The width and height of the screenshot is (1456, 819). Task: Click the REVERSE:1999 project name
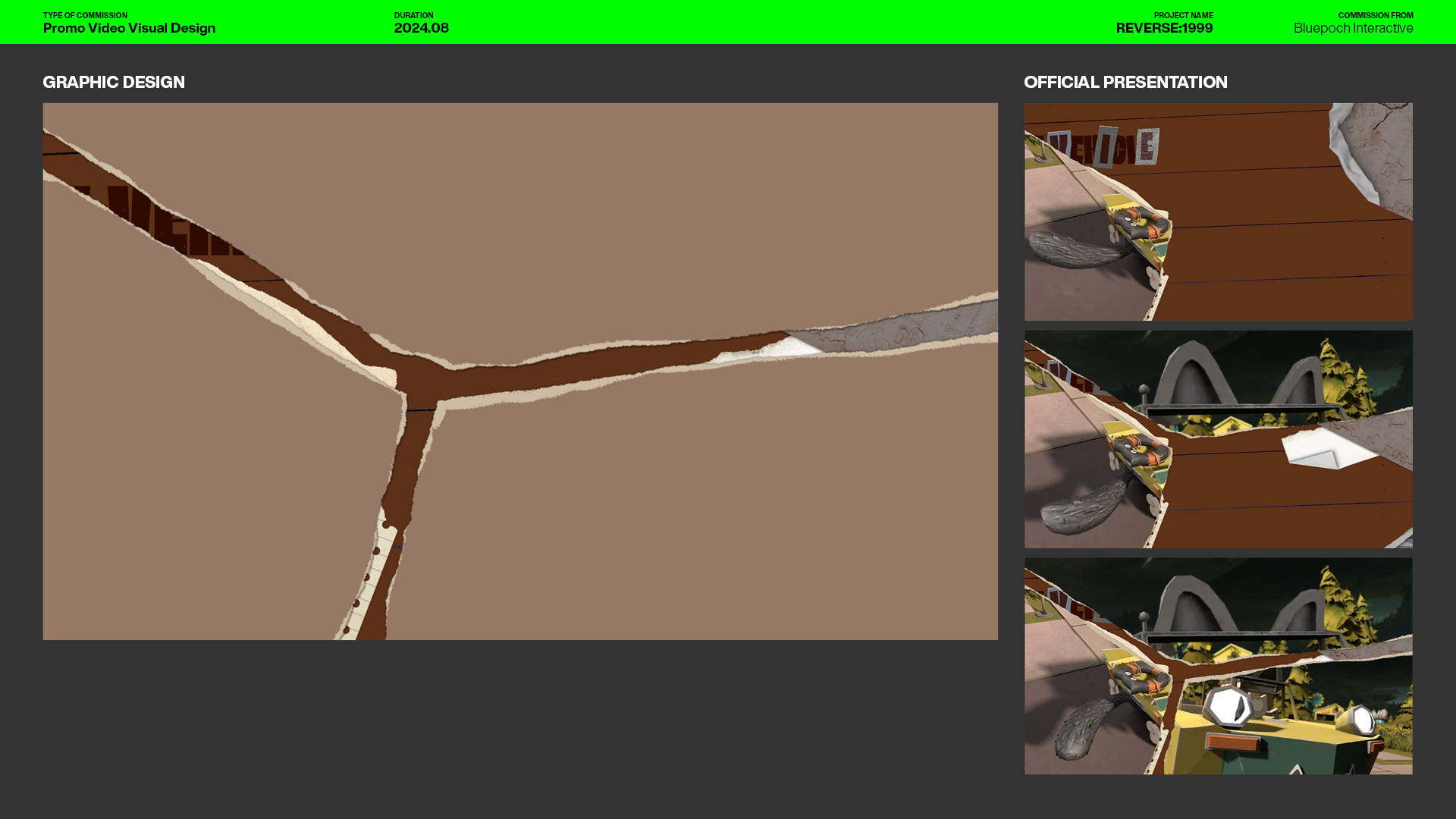click(1164, 28)
